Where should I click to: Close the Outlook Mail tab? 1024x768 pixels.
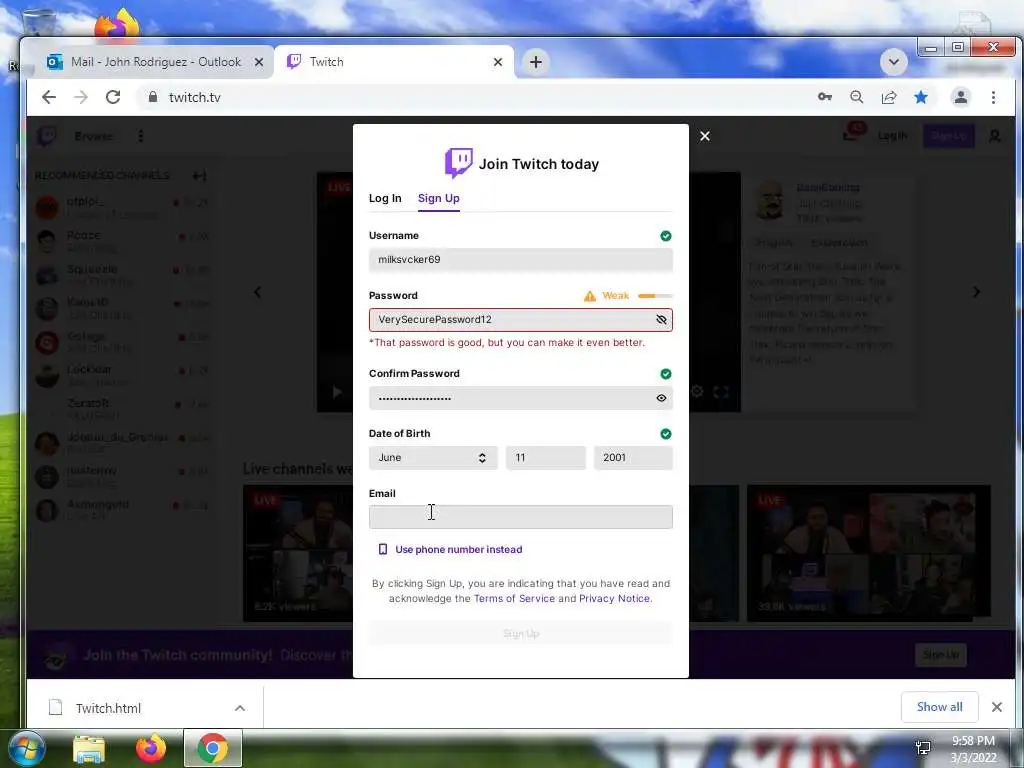click(x=259, y=62)
